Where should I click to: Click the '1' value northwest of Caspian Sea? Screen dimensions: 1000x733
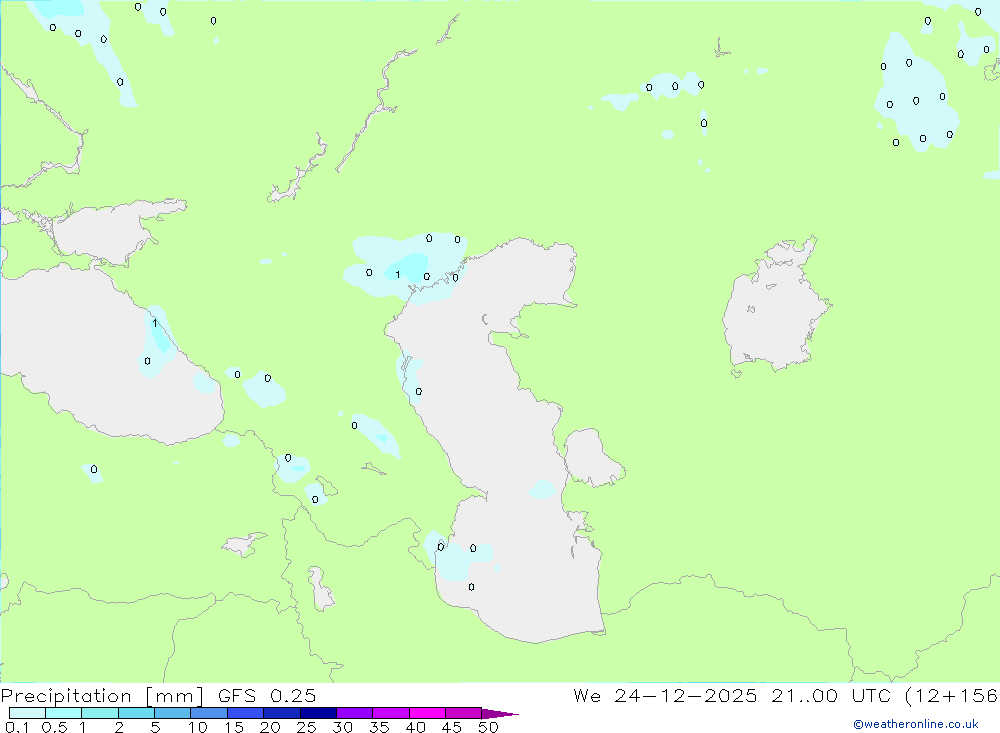398,275
